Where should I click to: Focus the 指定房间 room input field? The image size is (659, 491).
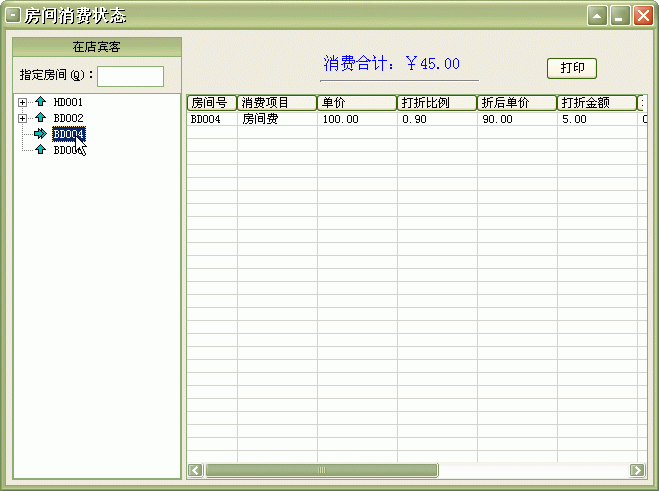coord(130,76)
